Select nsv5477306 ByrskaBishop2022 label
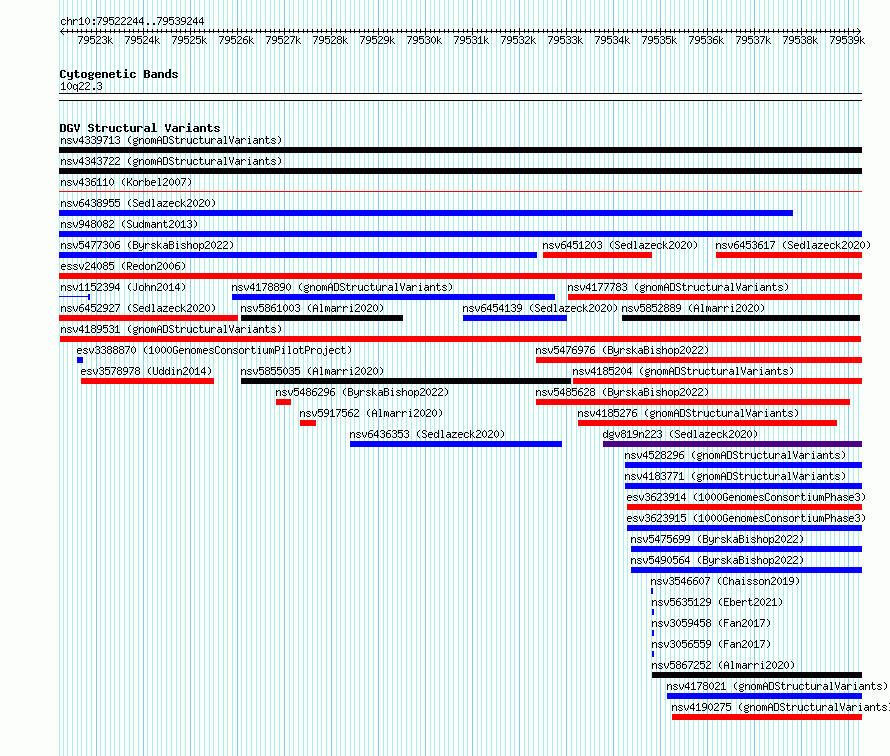This screenshot has height=756, width=890. point(147,245)
